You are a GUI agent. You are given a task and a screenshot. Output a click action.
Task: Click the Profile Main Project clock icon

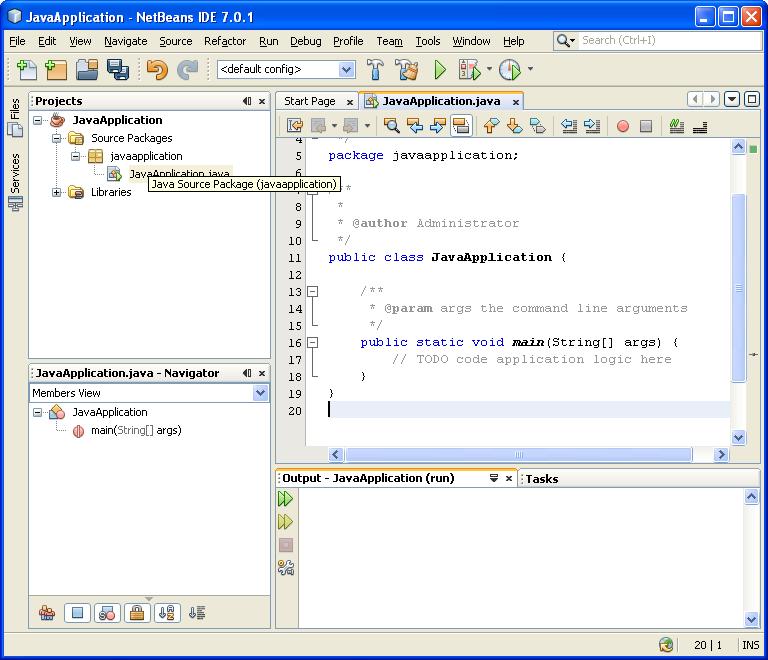[510, 70]
